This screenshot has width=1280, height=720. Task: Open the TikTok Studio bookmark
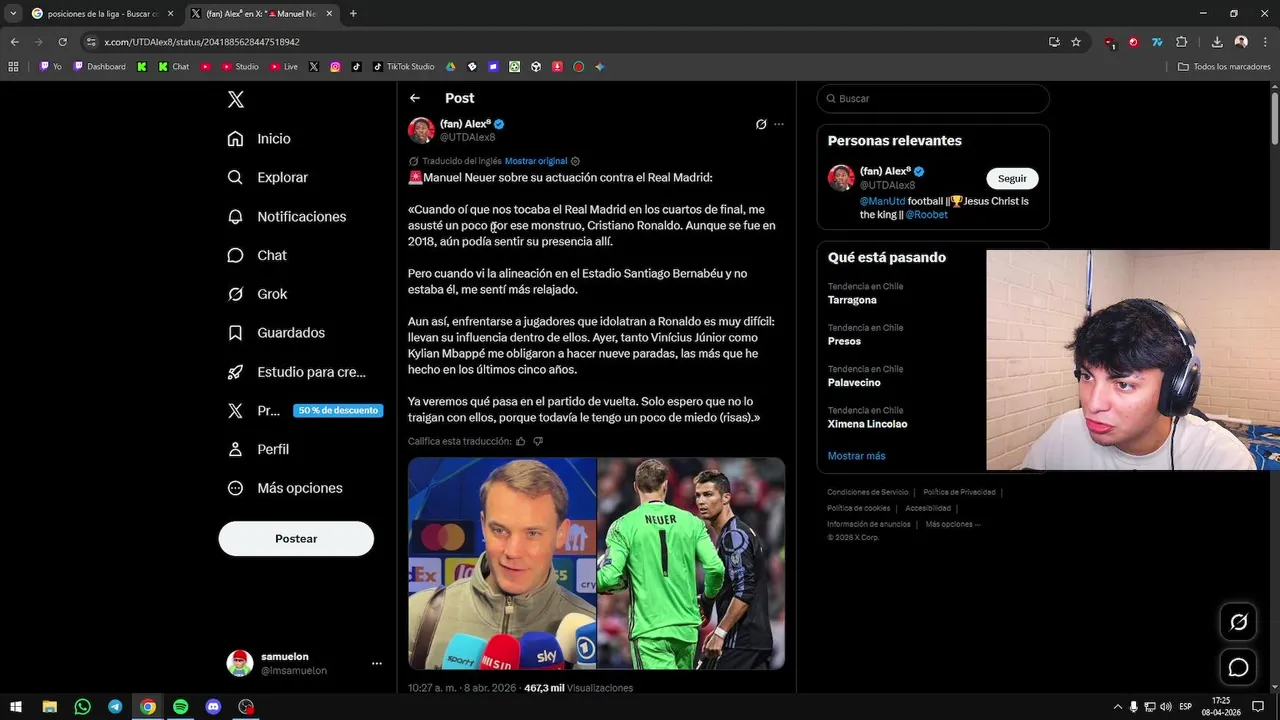[x=404, y=67]
